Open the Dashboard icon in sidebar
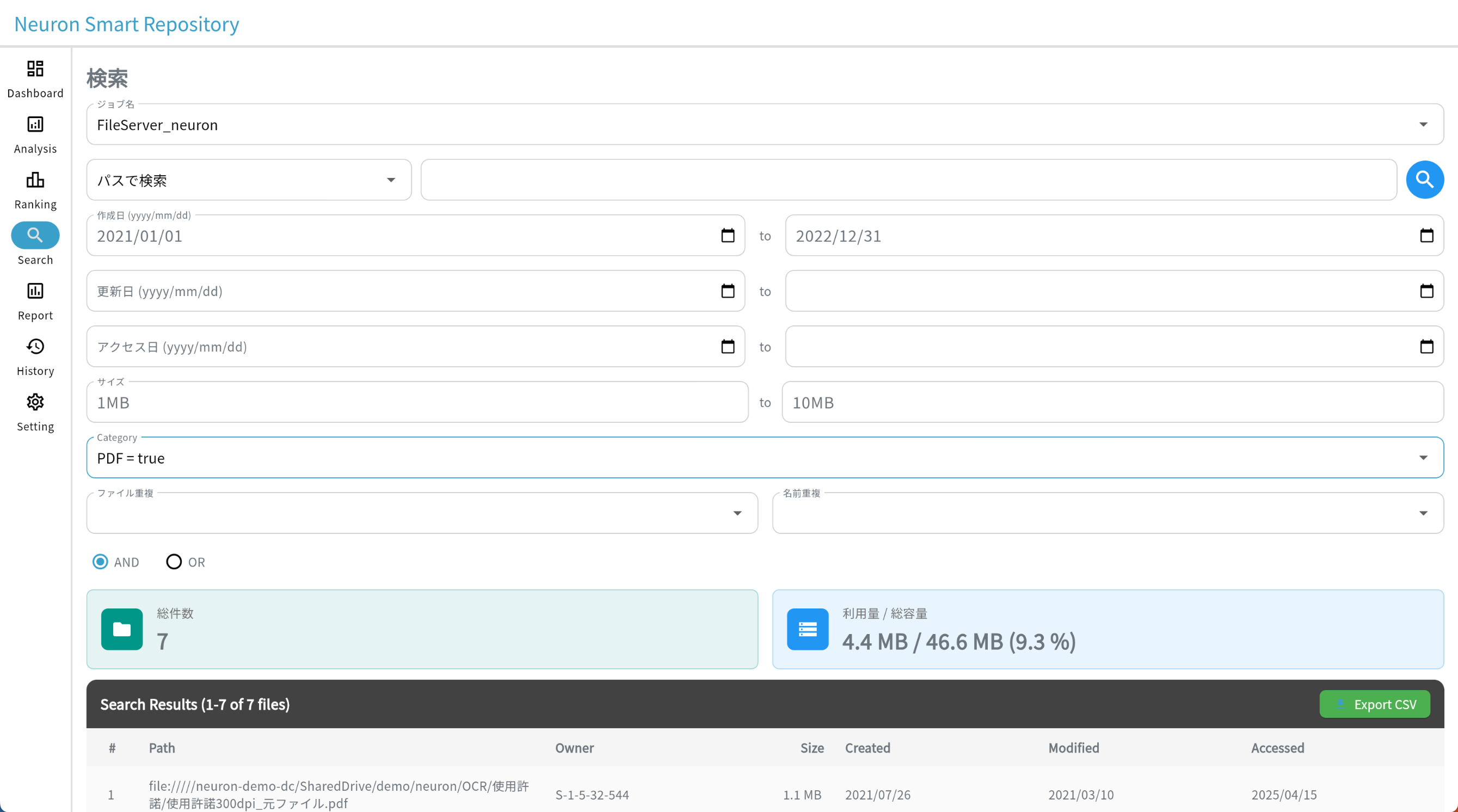1458x812 pixels. (35, 69)
